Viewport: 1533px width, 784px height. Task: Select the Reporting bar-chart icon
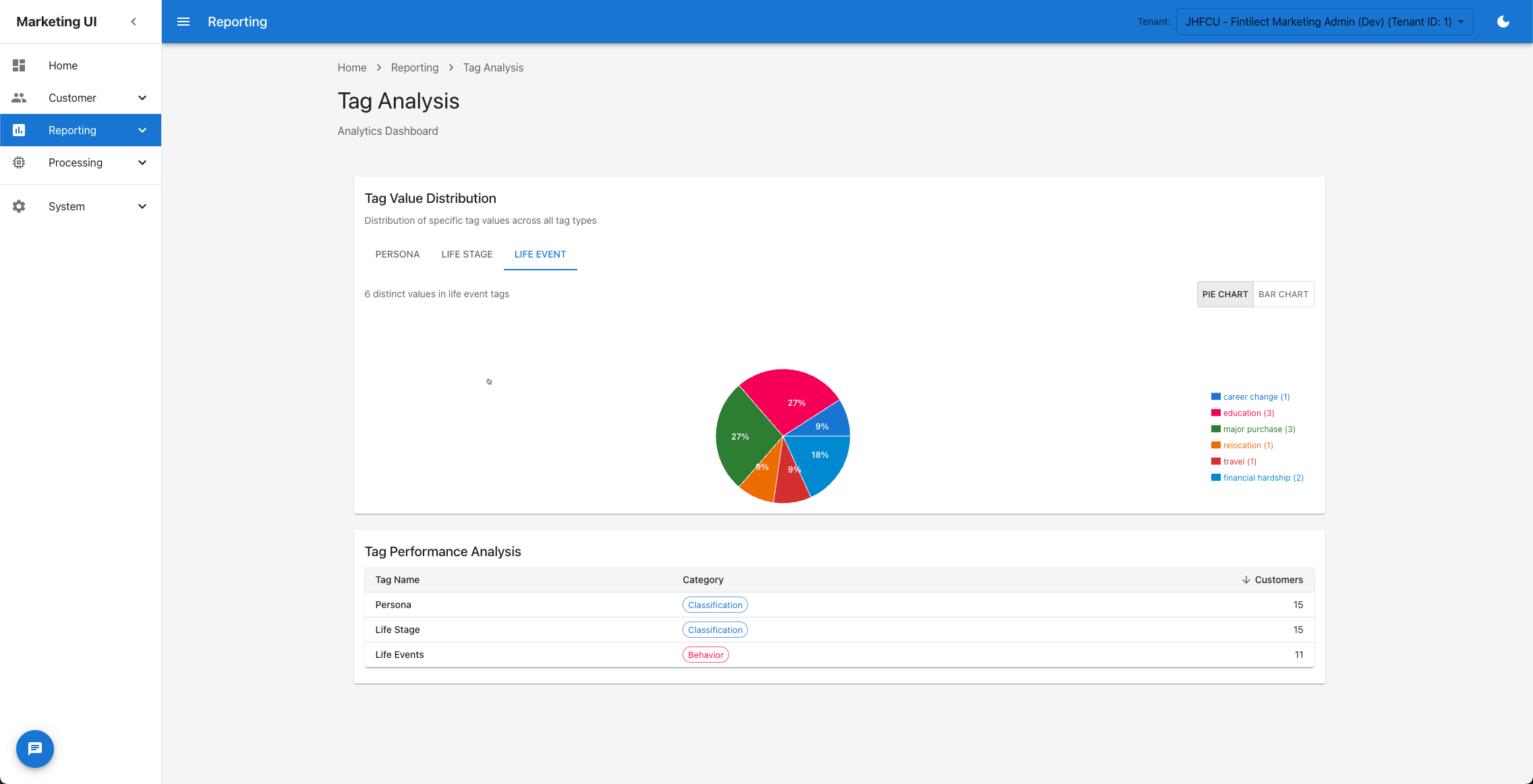pyautogui.click(x=18, y=129)
